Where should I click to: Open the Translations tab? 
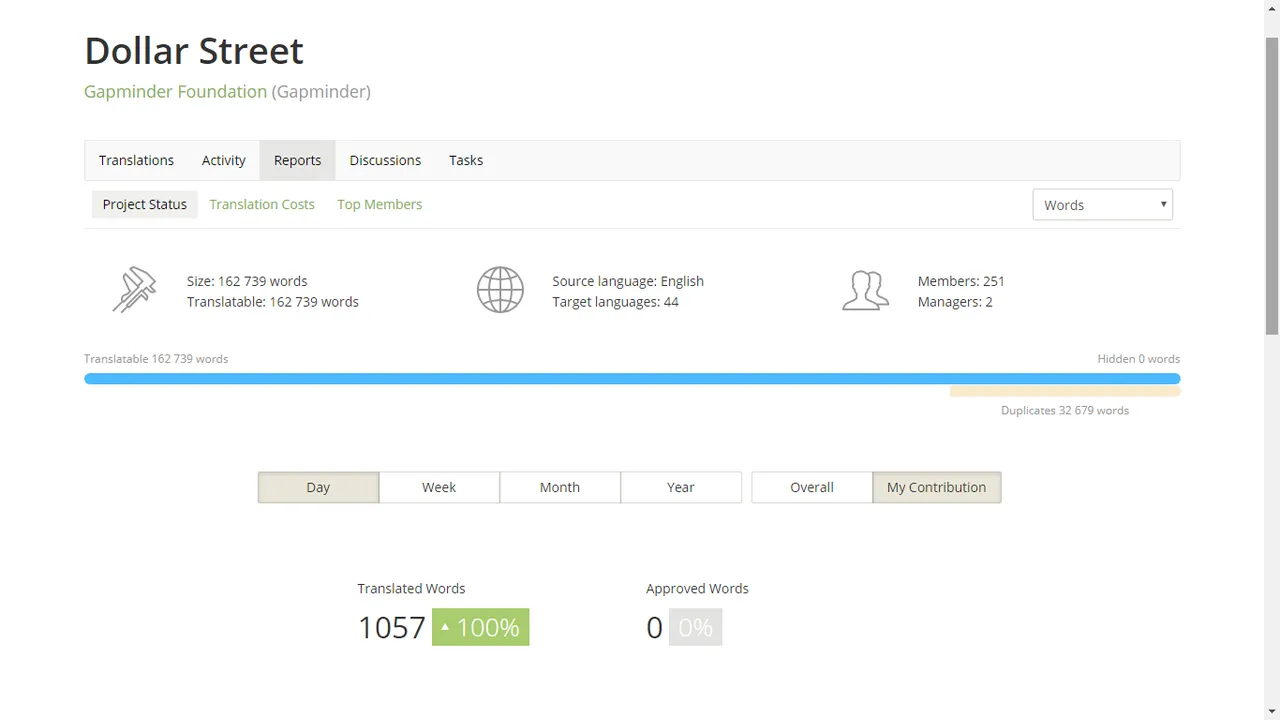click(136, 160)
